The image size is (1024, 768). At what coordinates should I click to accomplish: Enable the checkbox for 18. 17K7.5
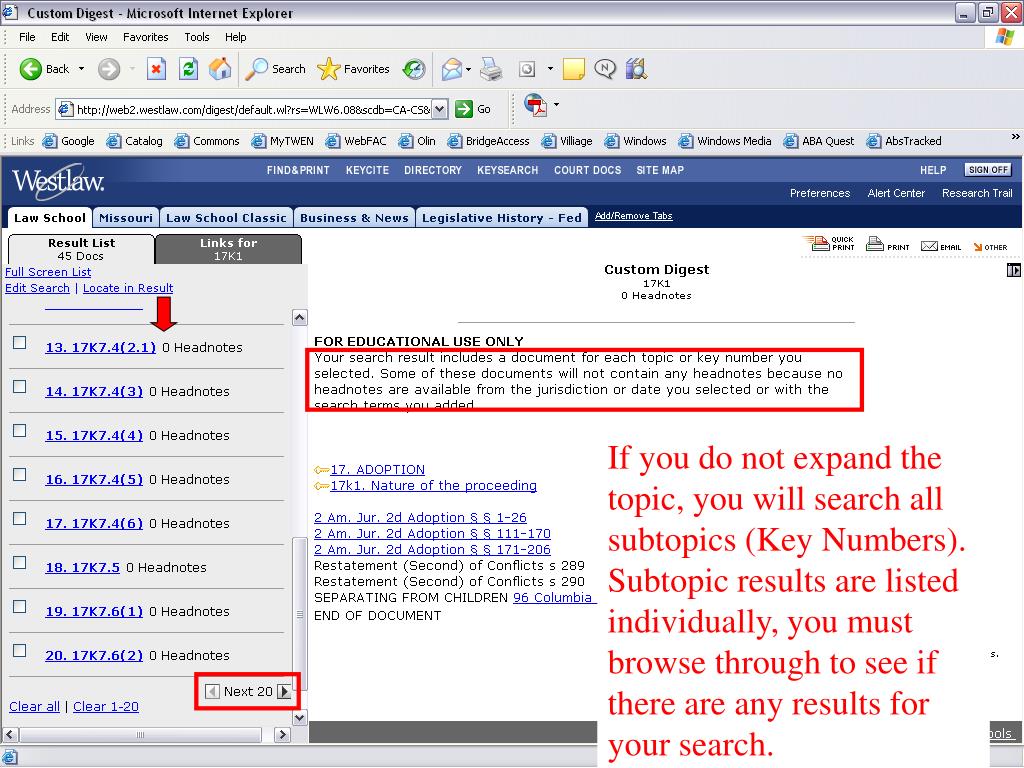pyautogui.click(x=20, y=563)
